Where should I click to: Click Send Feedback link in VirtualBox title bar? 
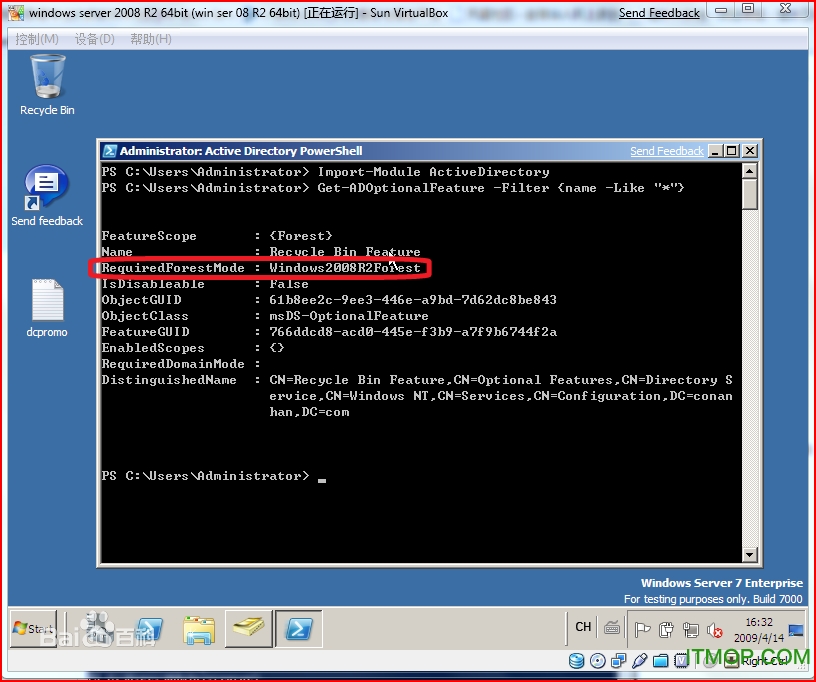(x=659, y=13)
